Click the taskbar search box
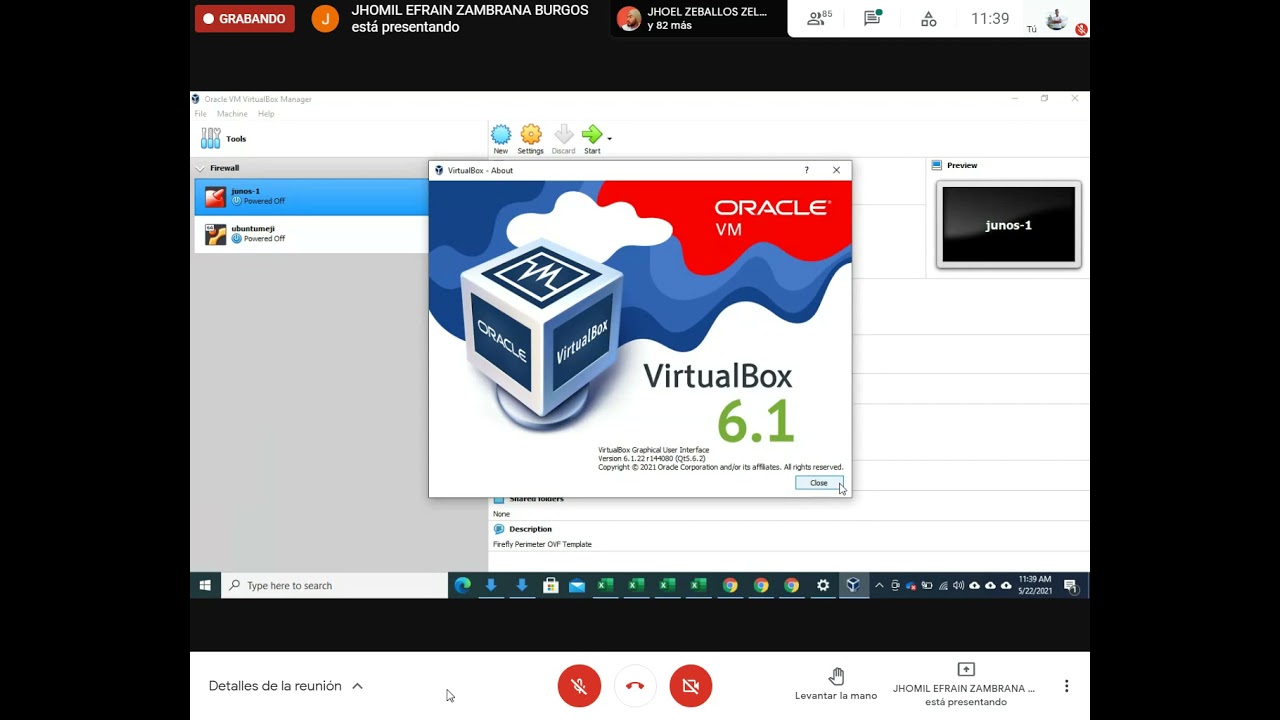The image size is (1280, 720). (334, 586)
